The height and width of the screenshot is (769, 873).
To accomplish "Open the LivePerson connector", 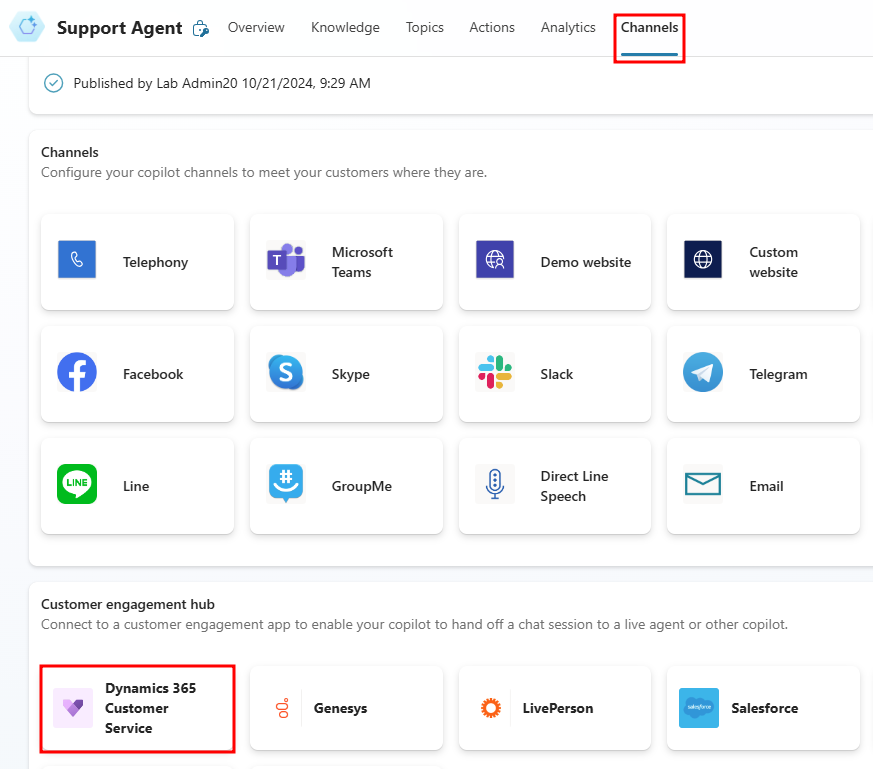I will [x=555, y=707].
